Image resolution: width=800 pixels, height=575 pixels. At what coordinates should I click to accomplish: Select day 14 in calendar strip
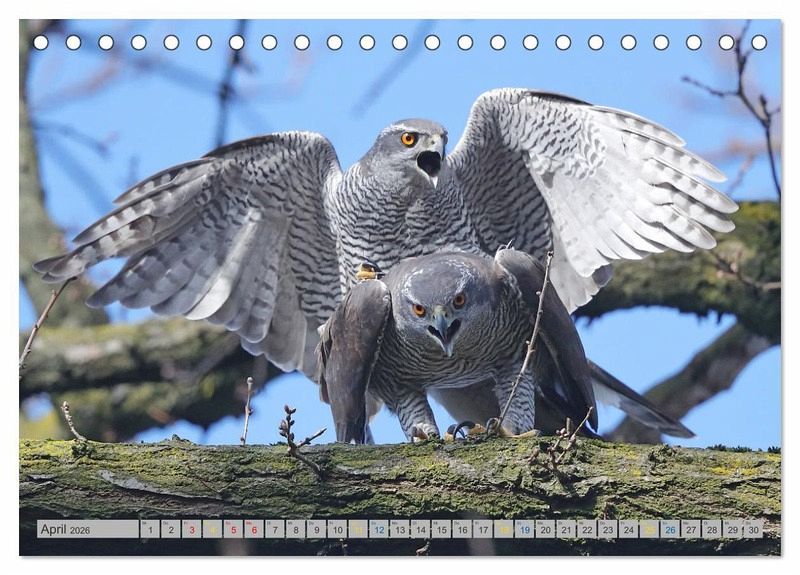coord(421,529)
